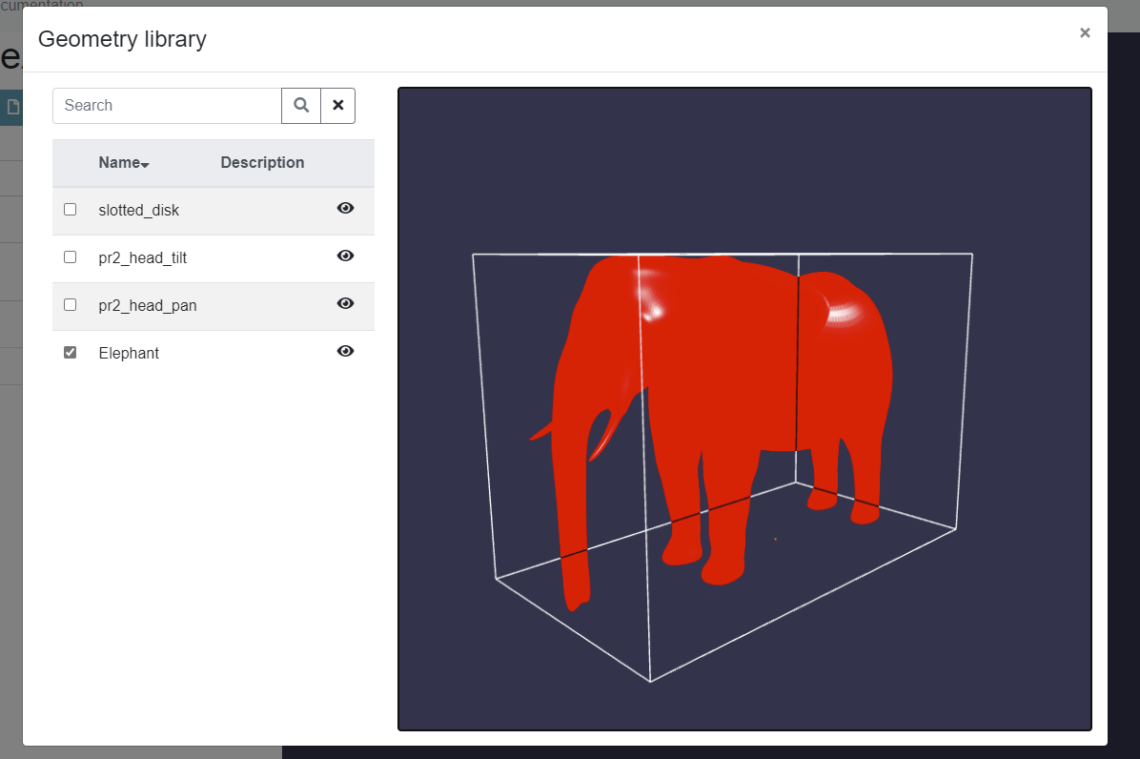Check the slotted_disk checkbox

(x=69, y=209)
